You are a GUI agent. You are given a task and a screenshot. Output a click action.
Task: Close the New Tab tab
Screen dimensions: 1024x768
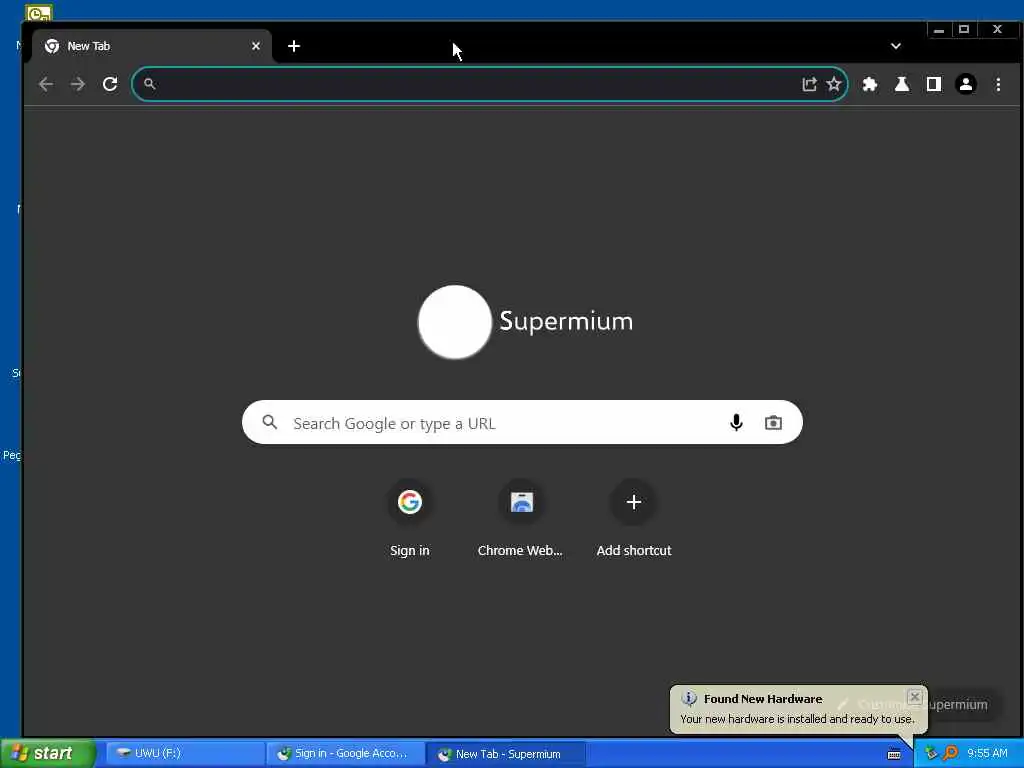pyautogui.click(x=256, y=46)
